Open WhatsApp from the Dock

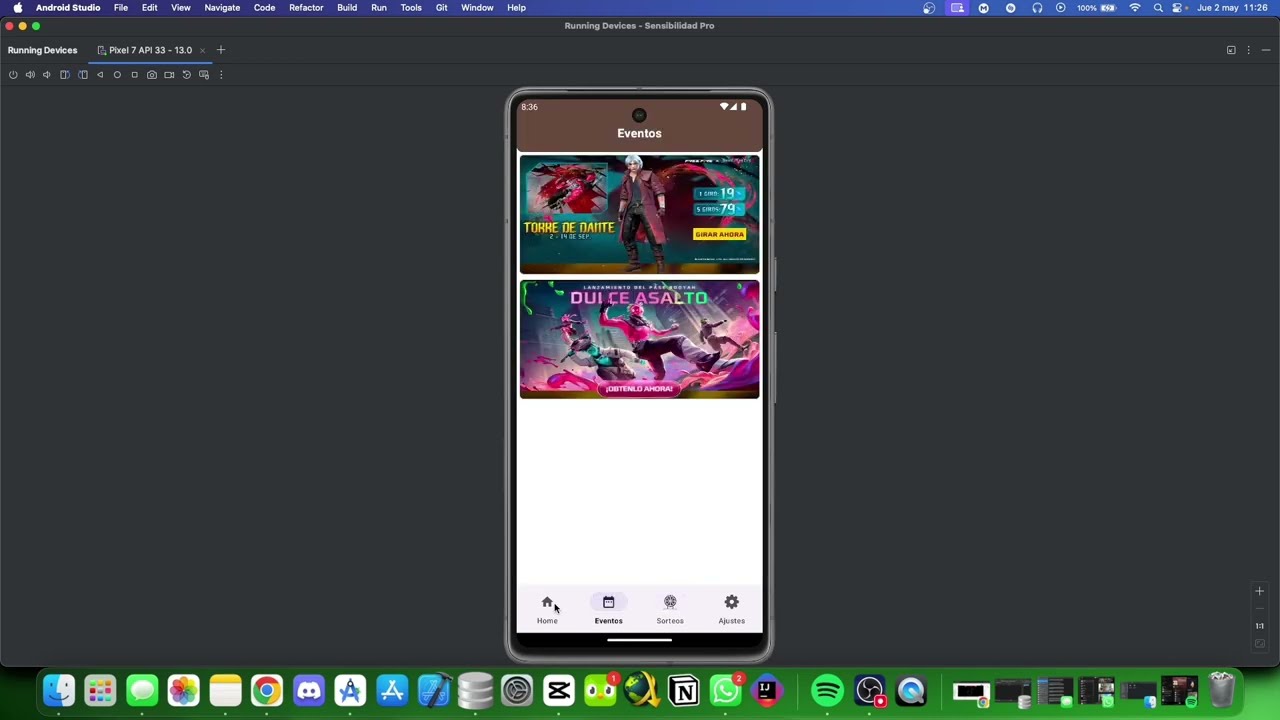(x=726, y=691)
